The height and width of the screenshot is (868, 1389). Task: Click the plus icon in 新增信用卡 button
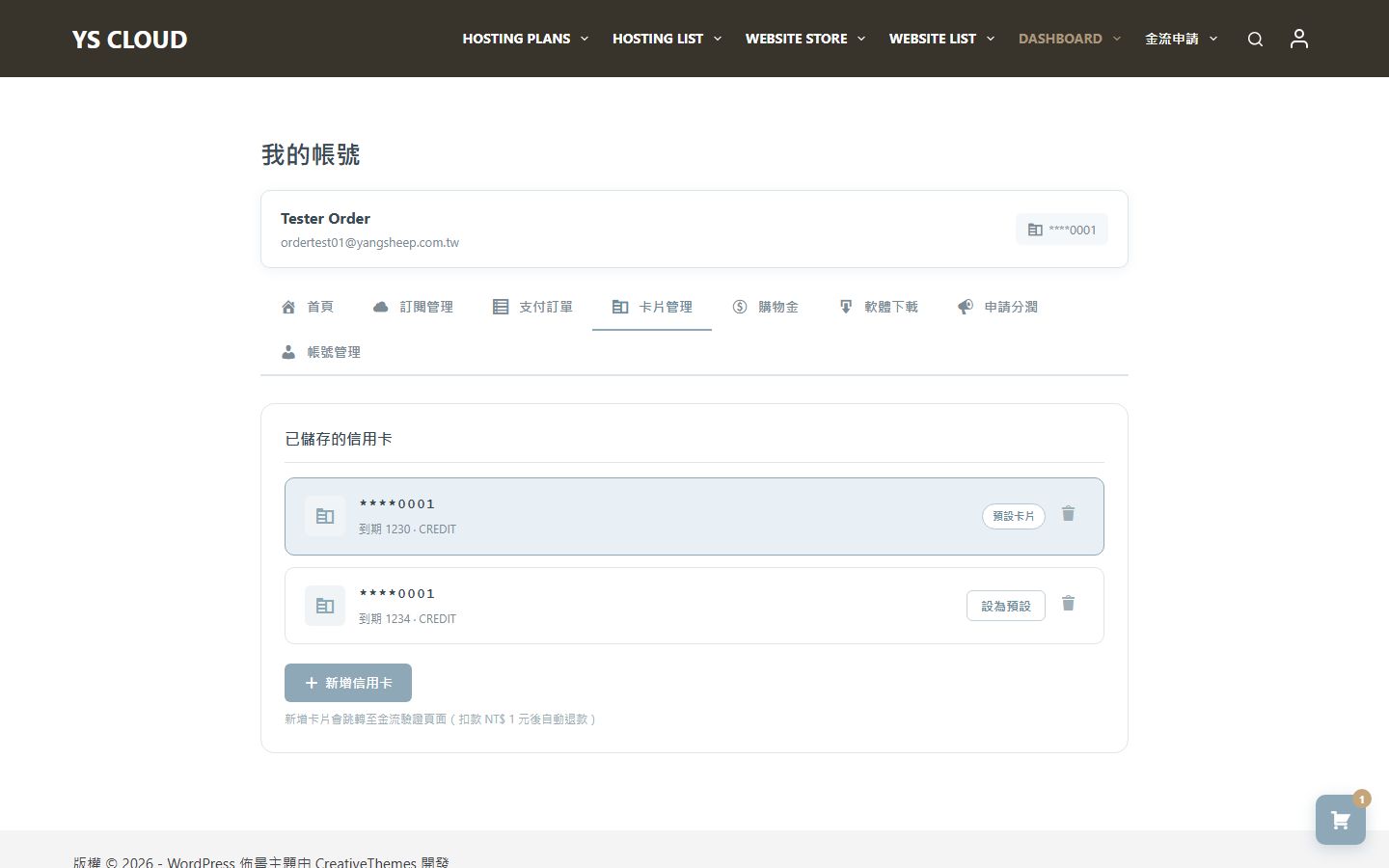[312, 683]
